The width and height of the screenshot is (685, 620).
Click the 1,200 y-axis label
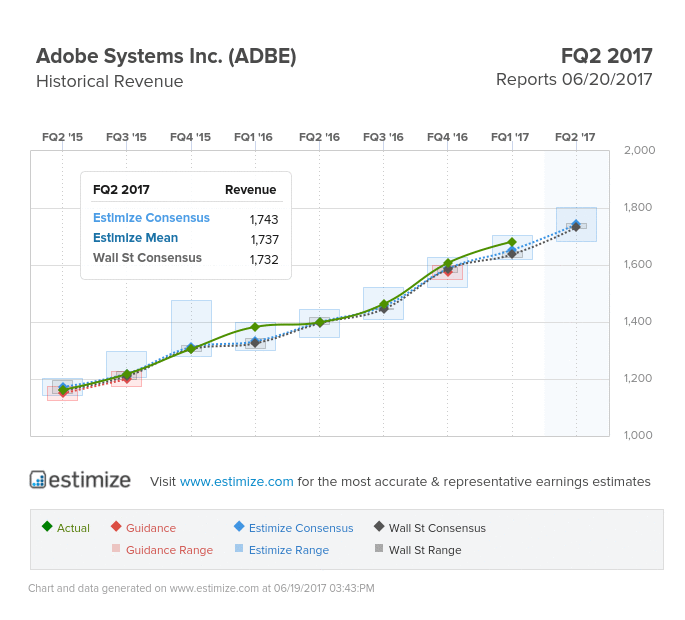(638, 378)
